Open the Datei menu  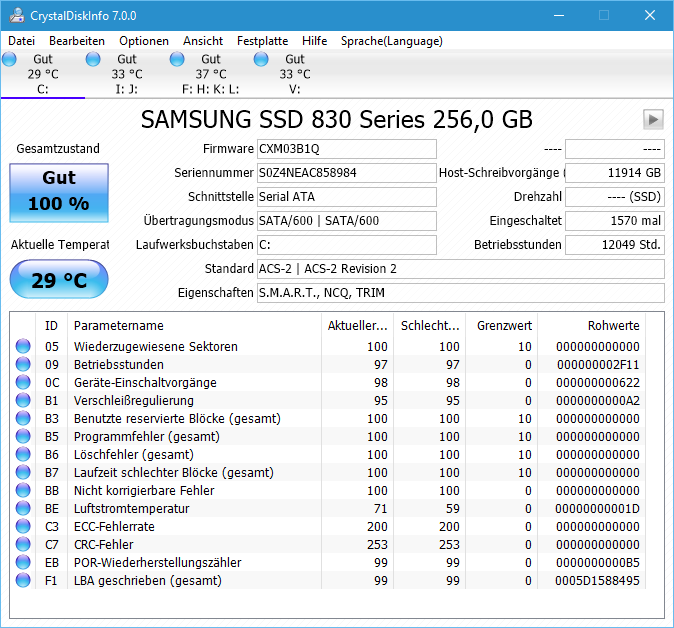click(21, 41)
